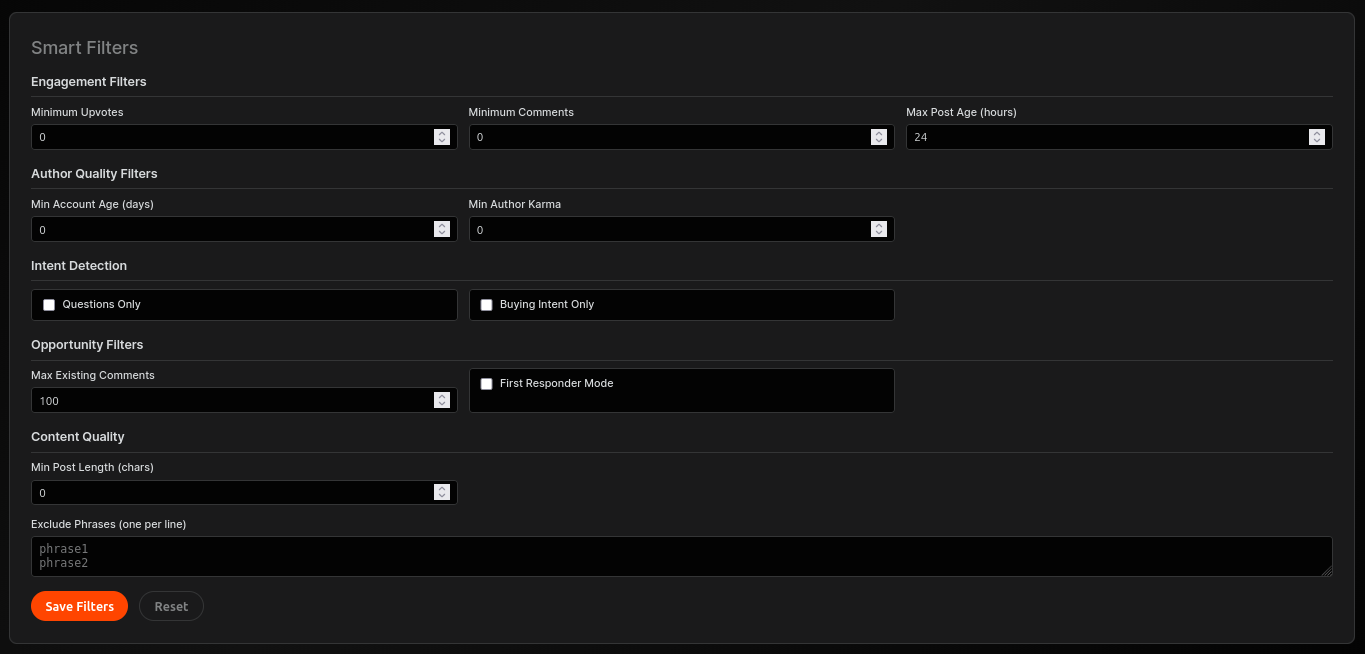Viewport: 1365px width, 654px height.
Task: Increase Minimum Upvotes with the up arrow
Action: pos(442,133)
